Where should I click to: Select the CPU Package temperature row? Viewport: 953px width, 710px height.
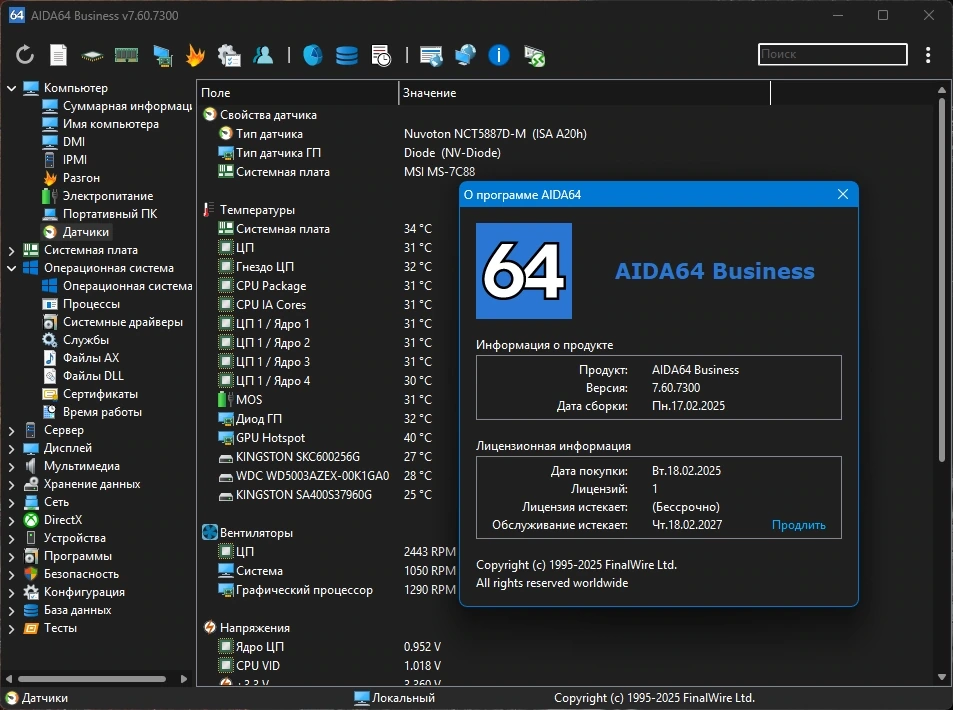tap(328, 286)
